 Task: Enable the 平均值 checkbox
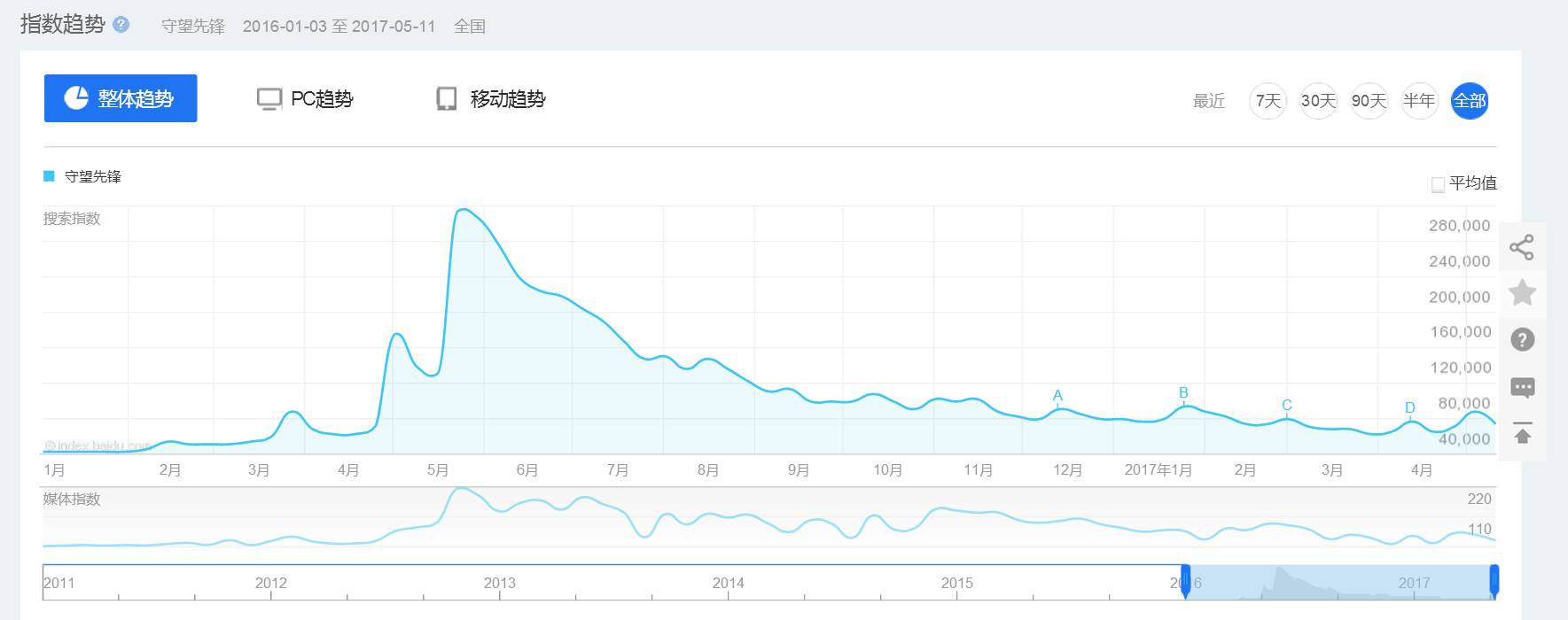pyautogui.click(x=1438, y=184)
